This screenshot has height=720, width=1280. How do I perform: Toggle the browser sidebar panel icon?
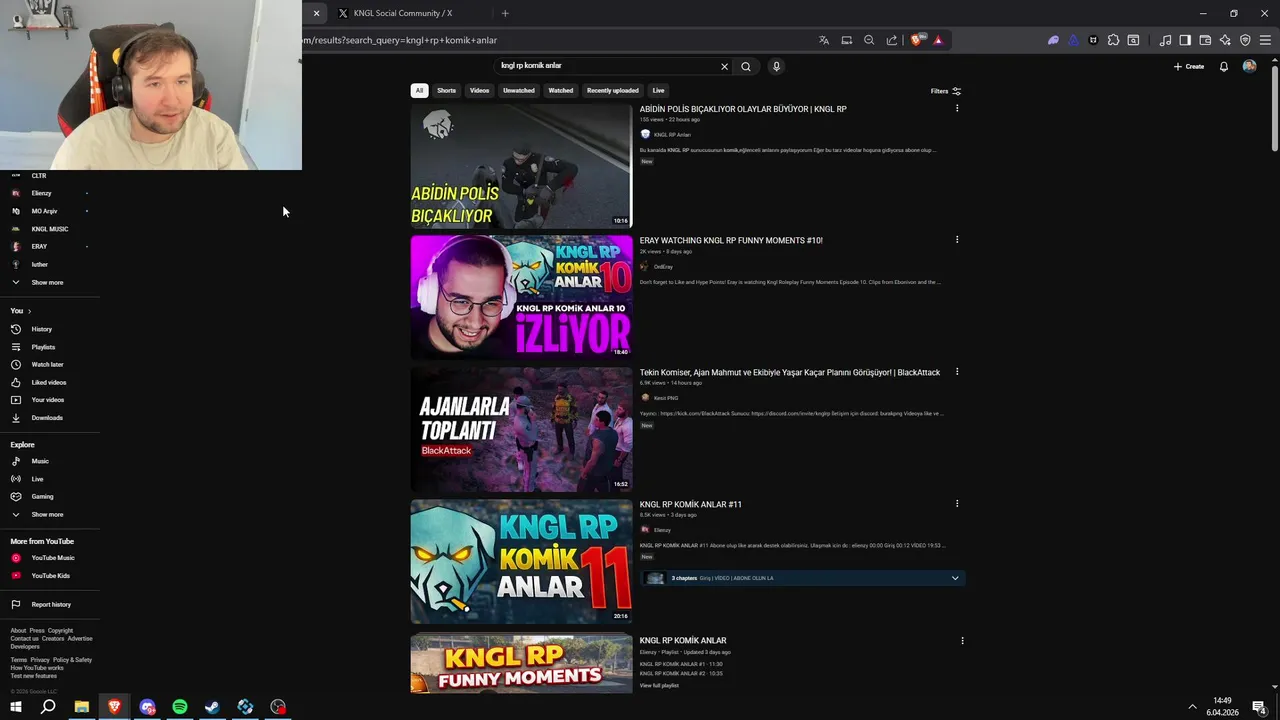point(1185,40)
